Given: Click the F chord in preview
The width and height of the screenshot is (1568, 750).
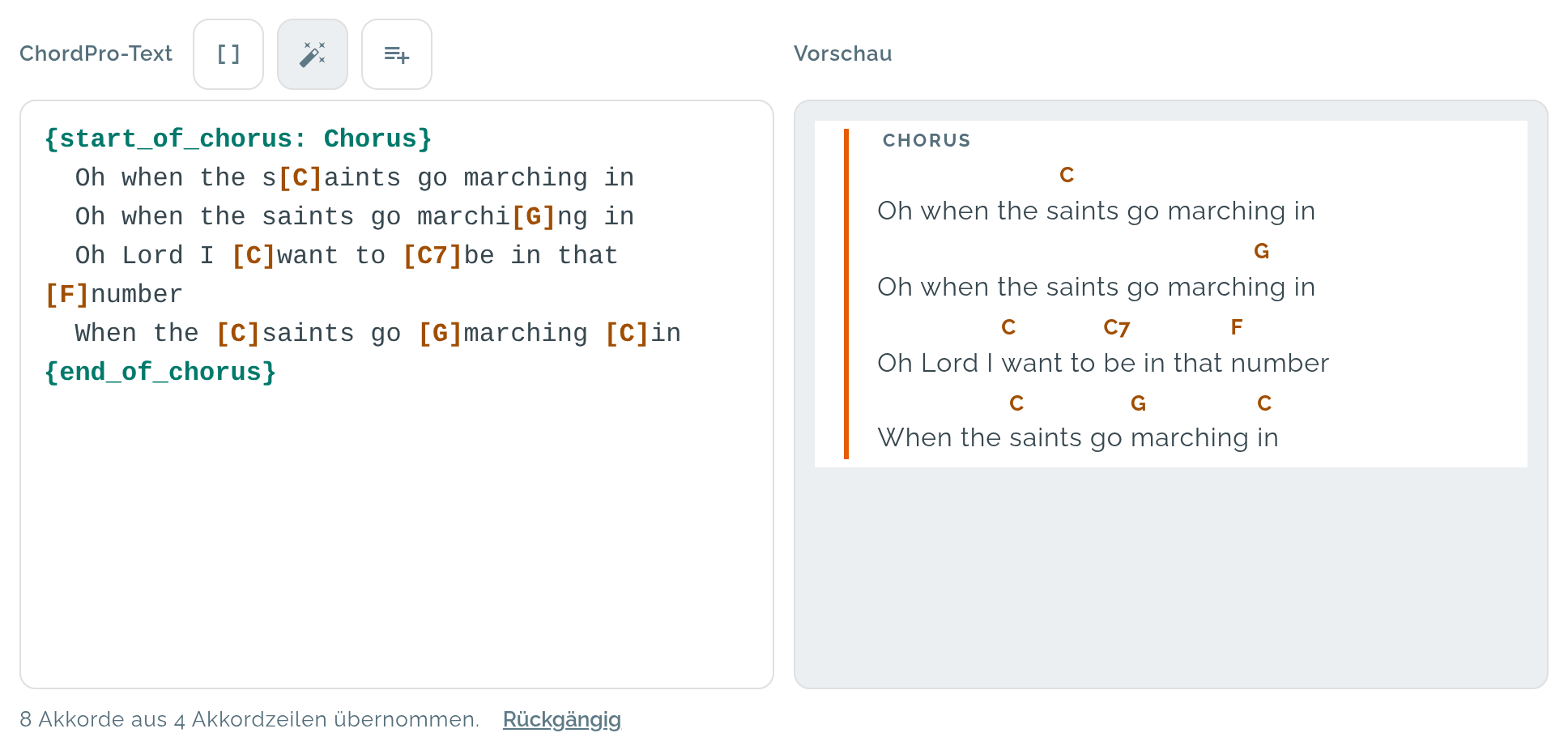Looking at the screenshot, I should [x=1237, y=327].
